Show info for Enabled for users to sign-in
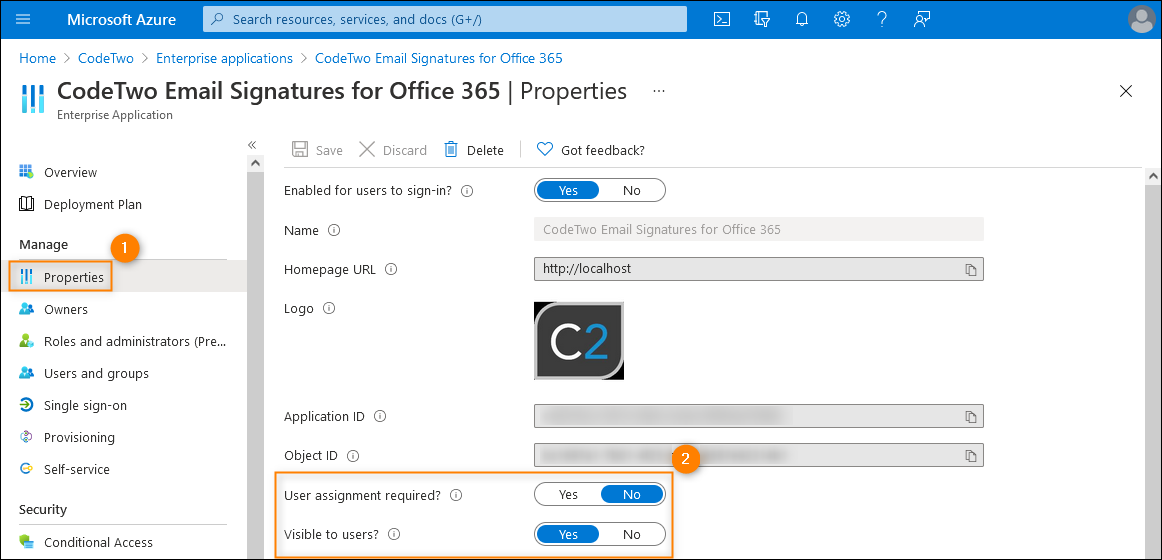Viewport: 1162px width, 560px height. coord(467,191)
